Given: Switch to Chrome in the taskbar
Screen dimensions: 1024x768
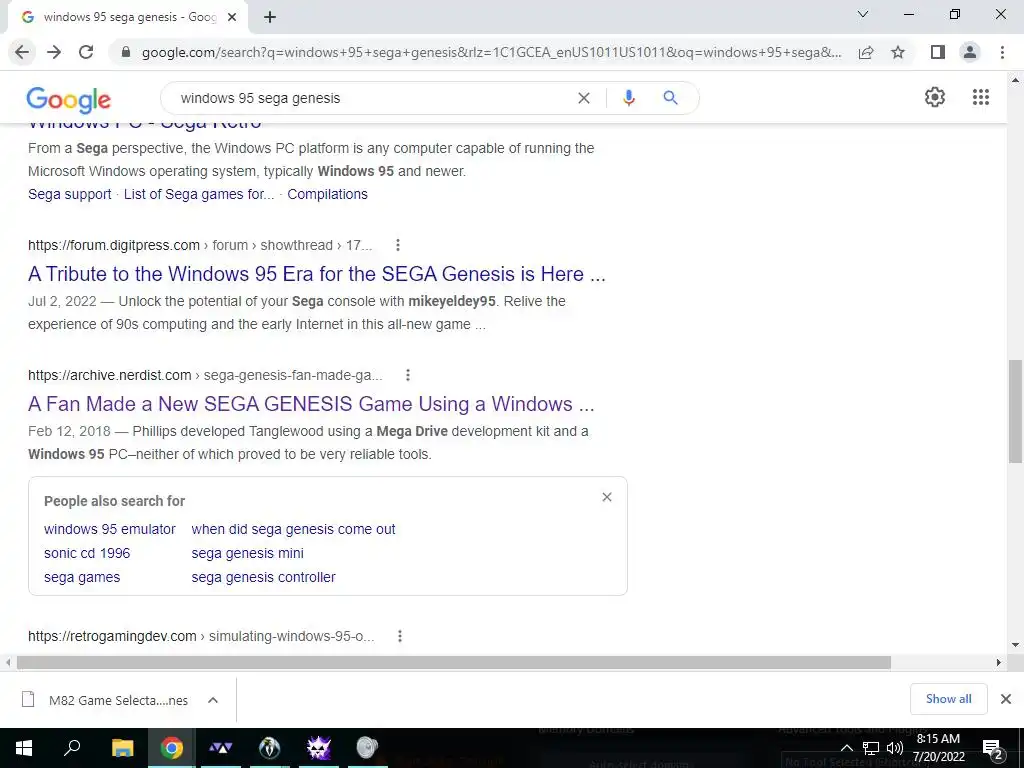Looking at the screenshot, I should click(171, 748).
